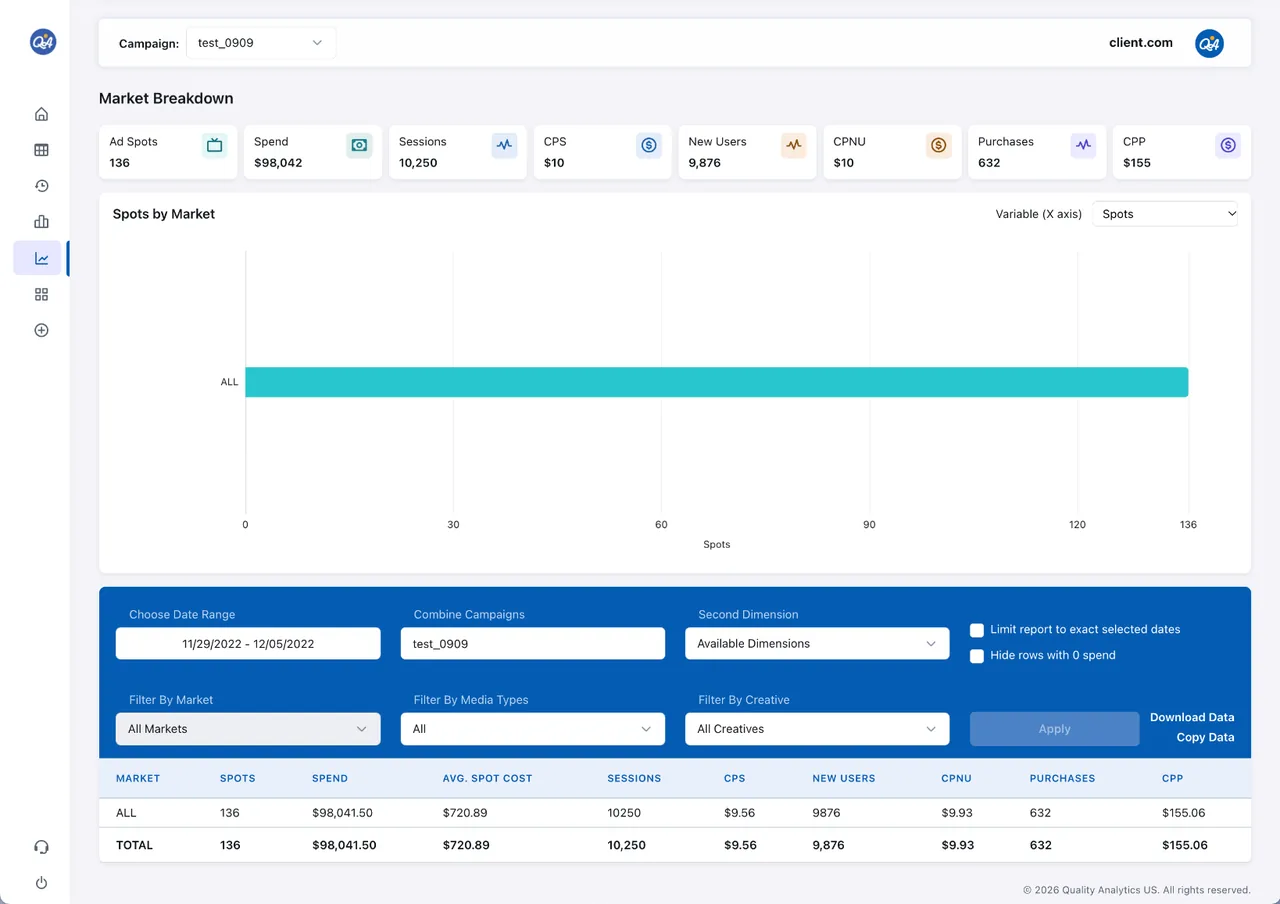Click the TOTAL row label

point(135,845)
